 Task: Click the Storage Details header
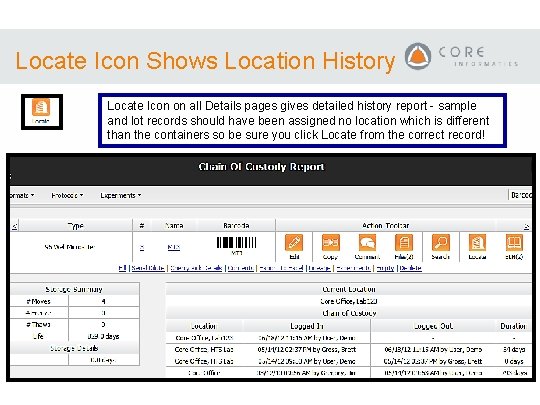point(74,349)
